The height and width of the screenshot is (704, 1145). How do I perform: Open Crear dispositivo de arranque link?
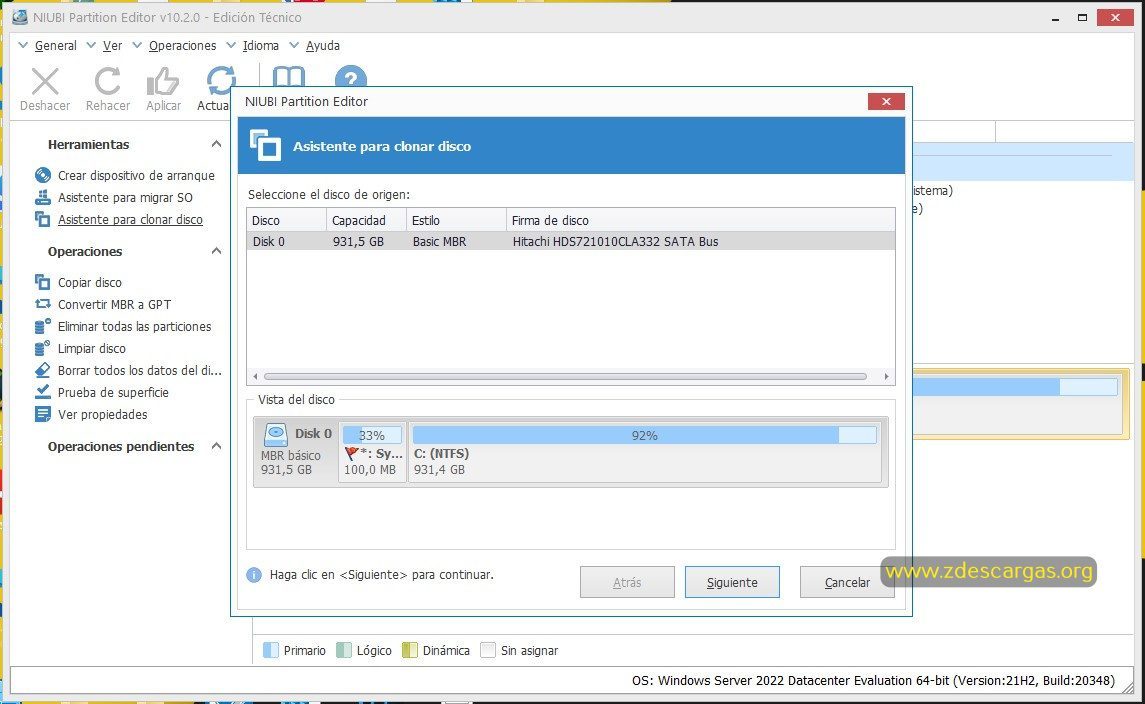coord(137,175)
